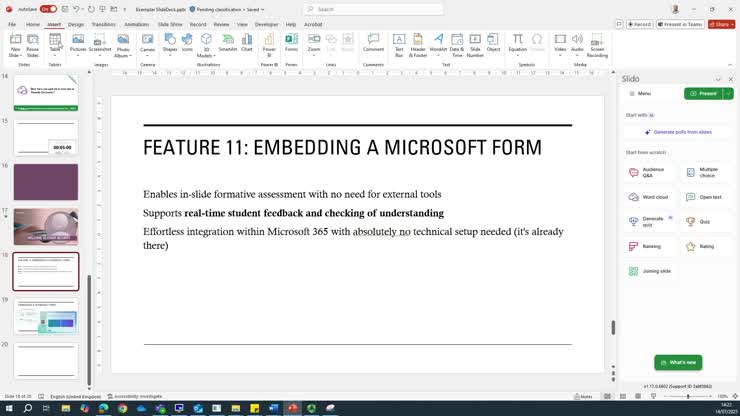Create an Open text poll

[705, 197]
